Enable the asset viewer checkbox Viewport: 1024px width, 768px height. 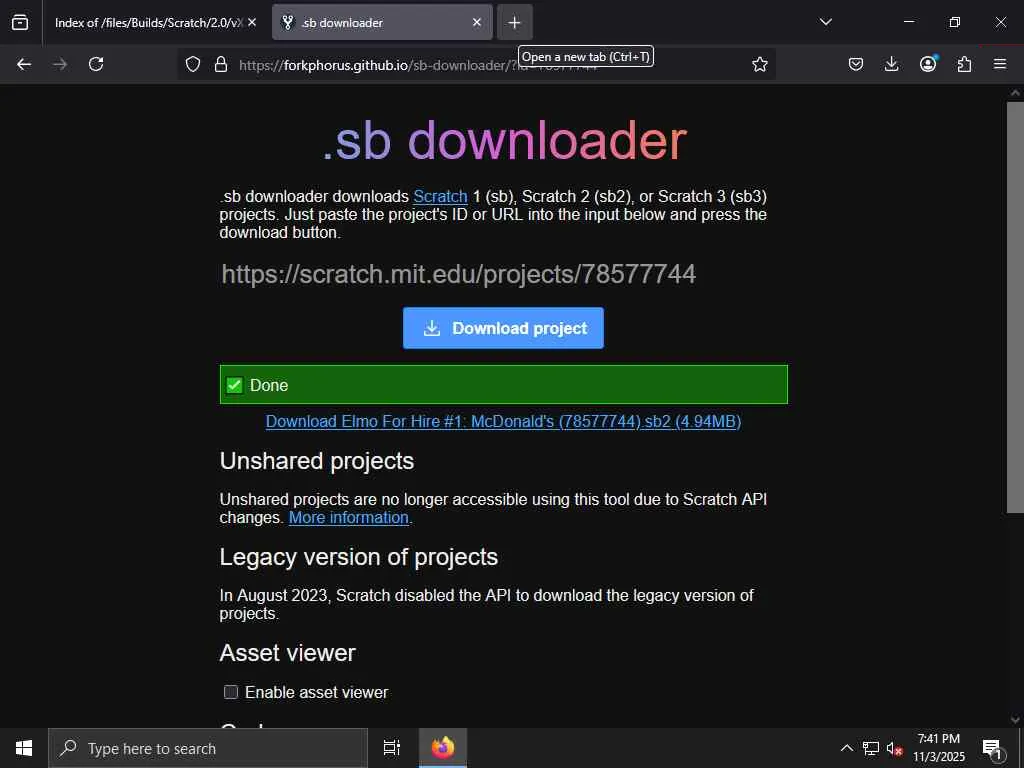tap(231, 692)
